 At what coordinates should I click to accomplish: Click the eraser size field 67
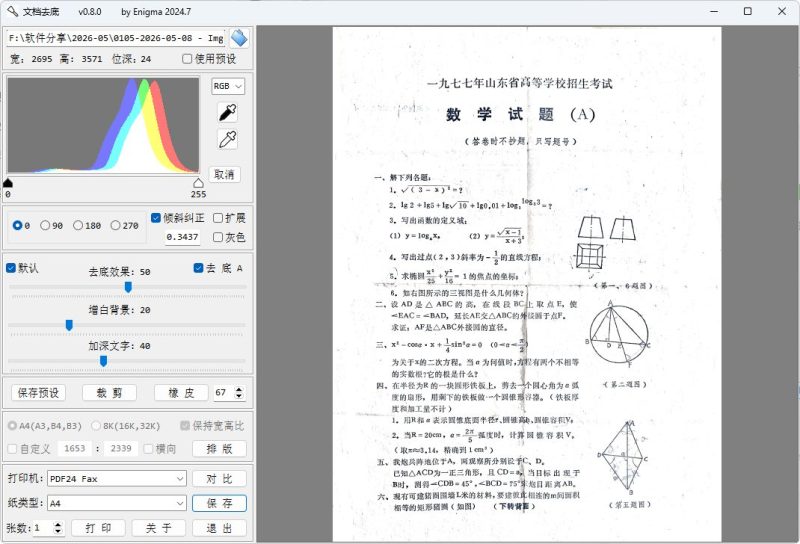click(223, 392)
